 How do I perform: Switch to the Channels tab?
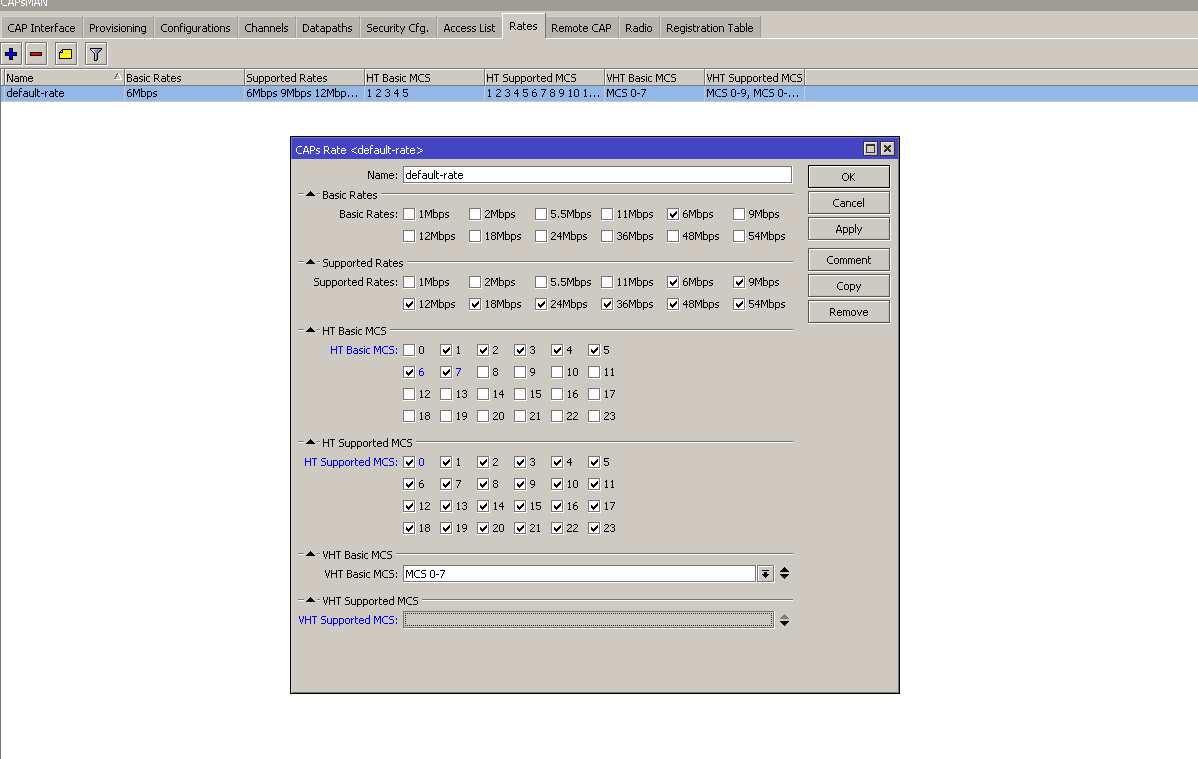266,27
